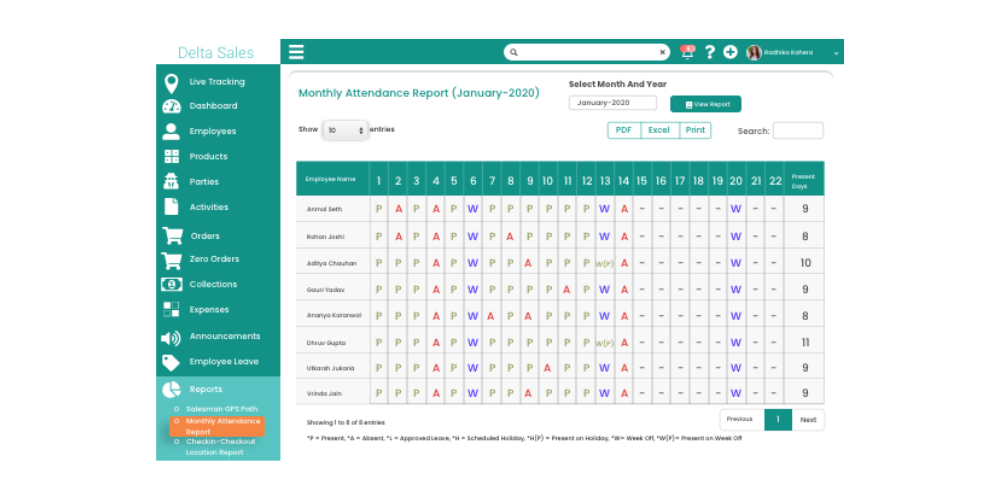Click the plus add icon
Image resolution: width=1000 pixels, height=500 pixels.
(x=730, y=52)
